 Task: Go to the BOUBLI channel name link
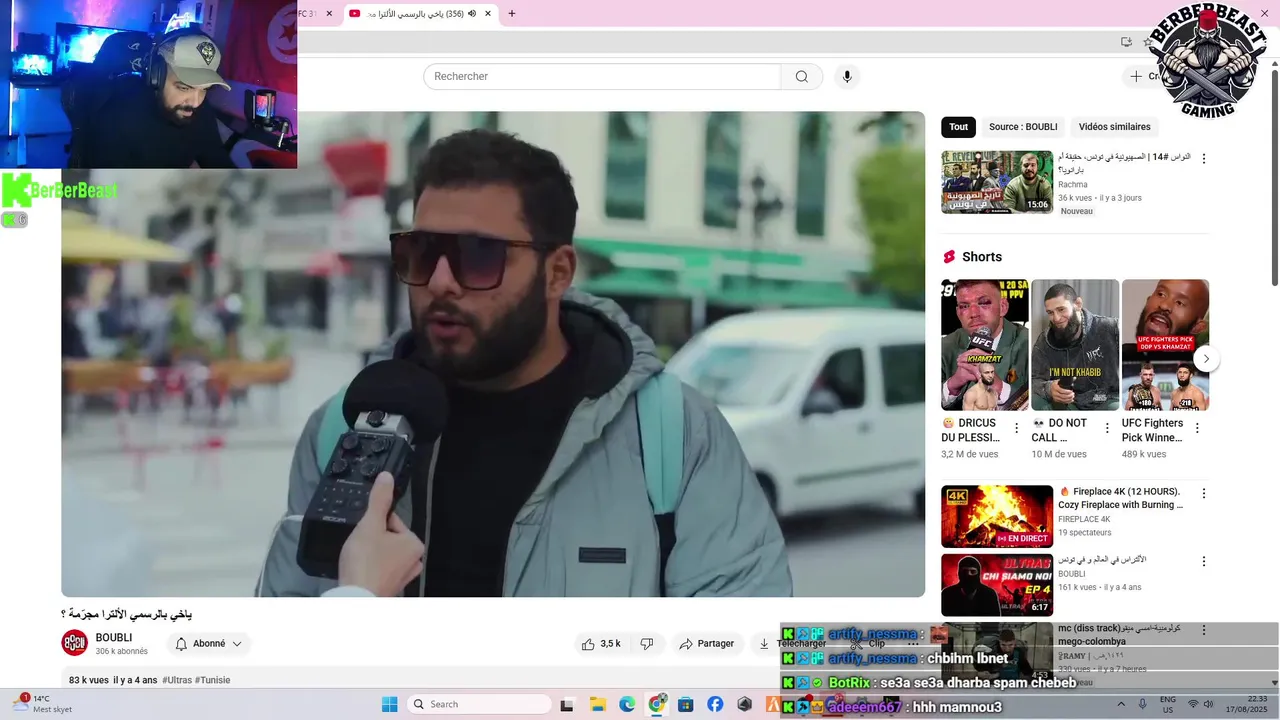114,638
